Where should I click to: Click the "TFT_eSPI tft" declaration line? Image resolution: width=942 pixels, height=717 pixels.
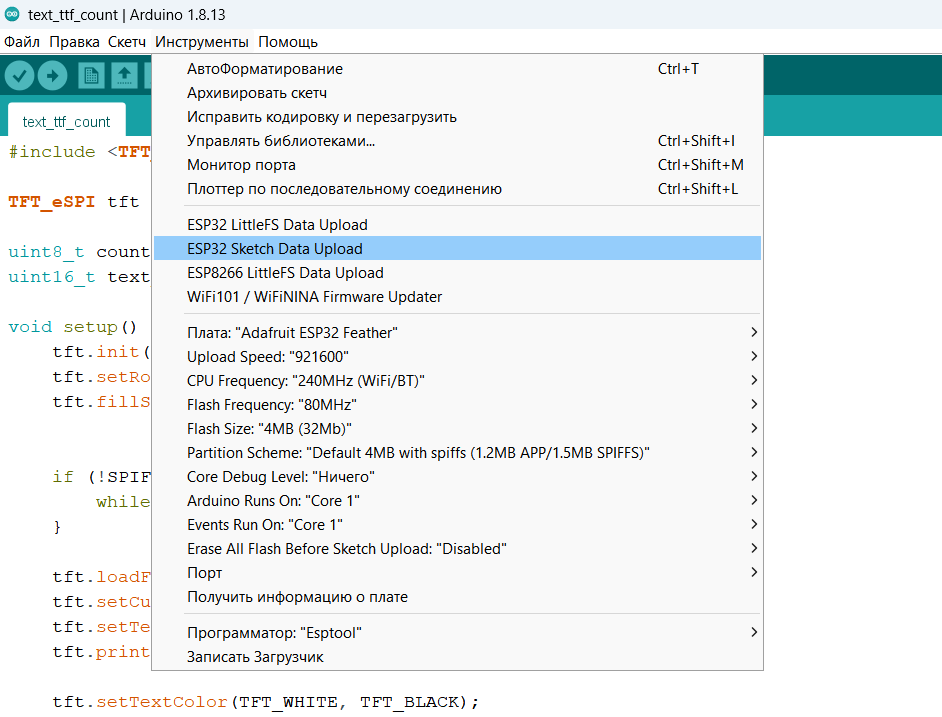coord(74,202)
